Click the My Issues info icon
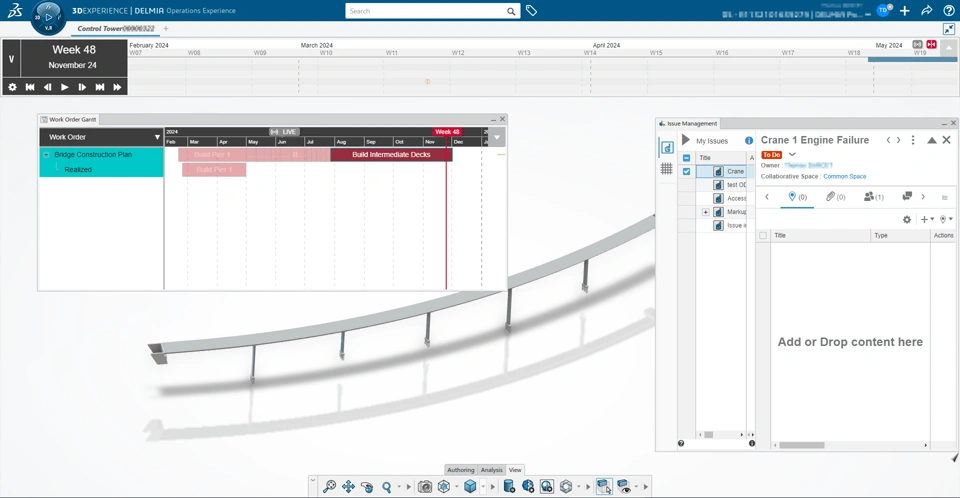Image resolution: width=960 pixels, height=498 pixels. click(x=749, y=140)
